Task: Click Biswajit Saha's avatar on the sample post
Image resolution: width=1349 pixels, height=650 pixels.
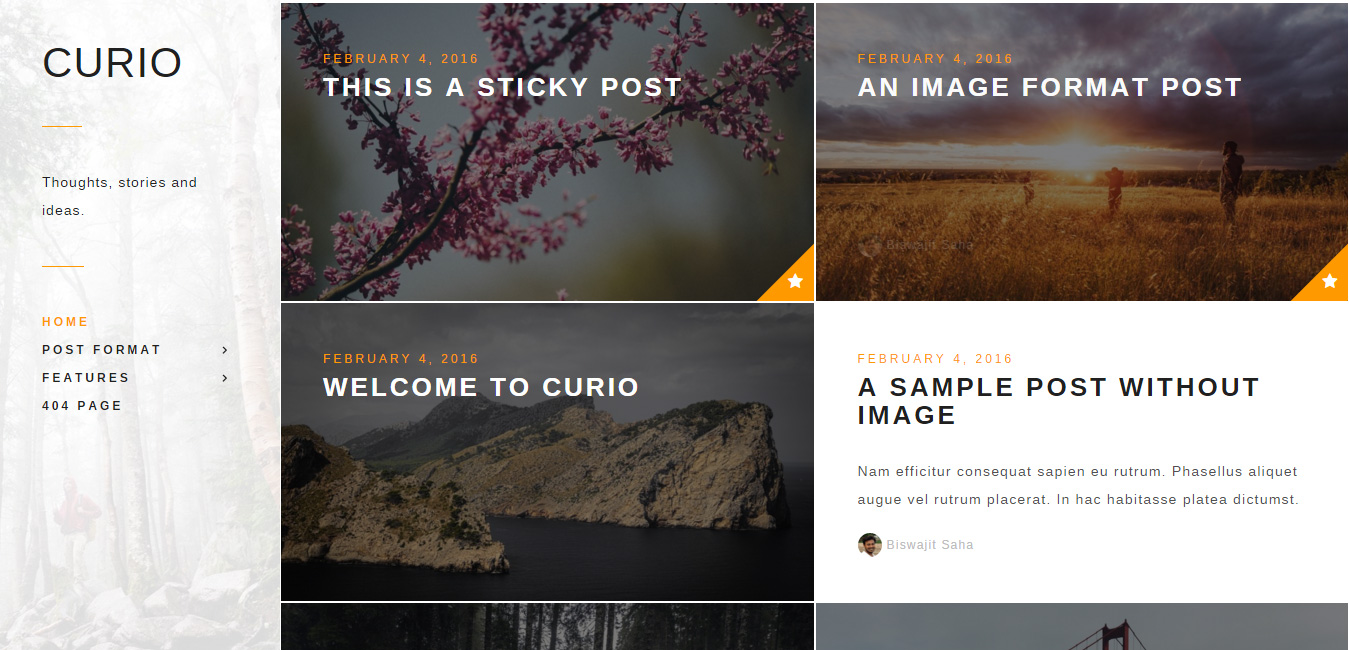Action: pos(870,545)
